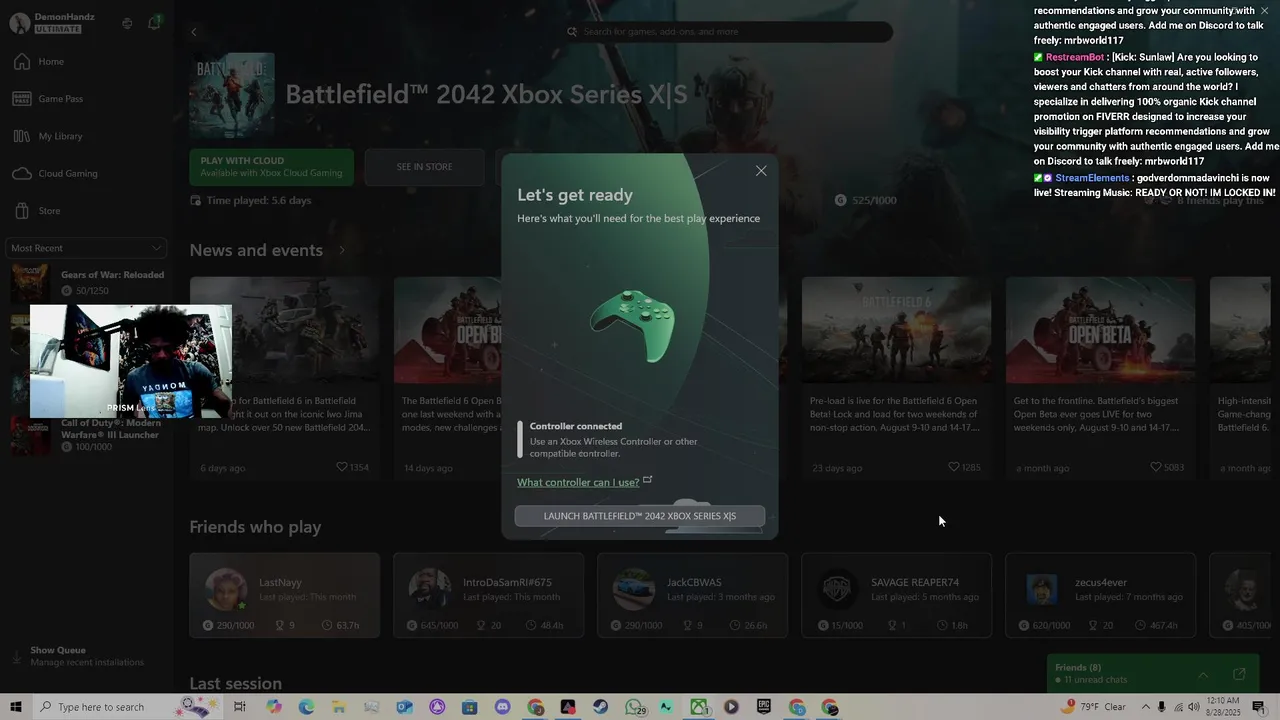Screen dimensions: 1280x720
Task: Open the Get to the frontline news card
Action: coord(1100,380)
